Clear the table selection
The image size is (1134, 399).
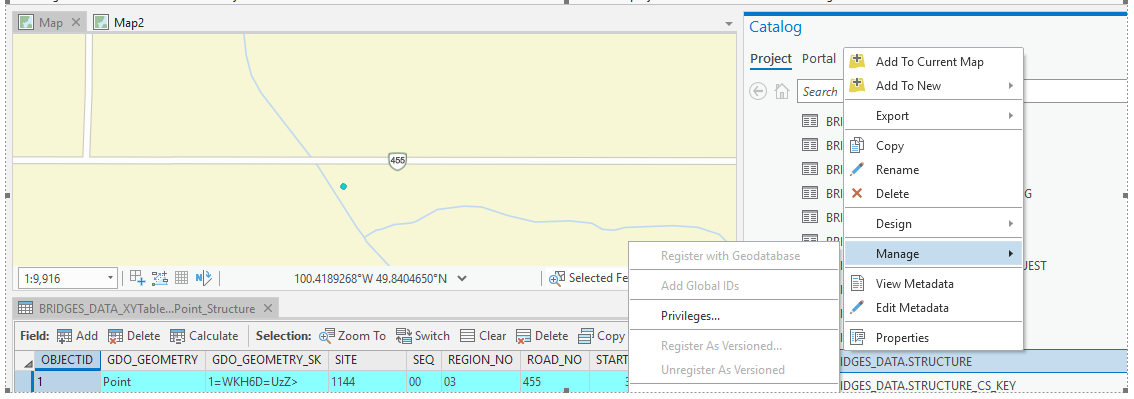[483, 335]
